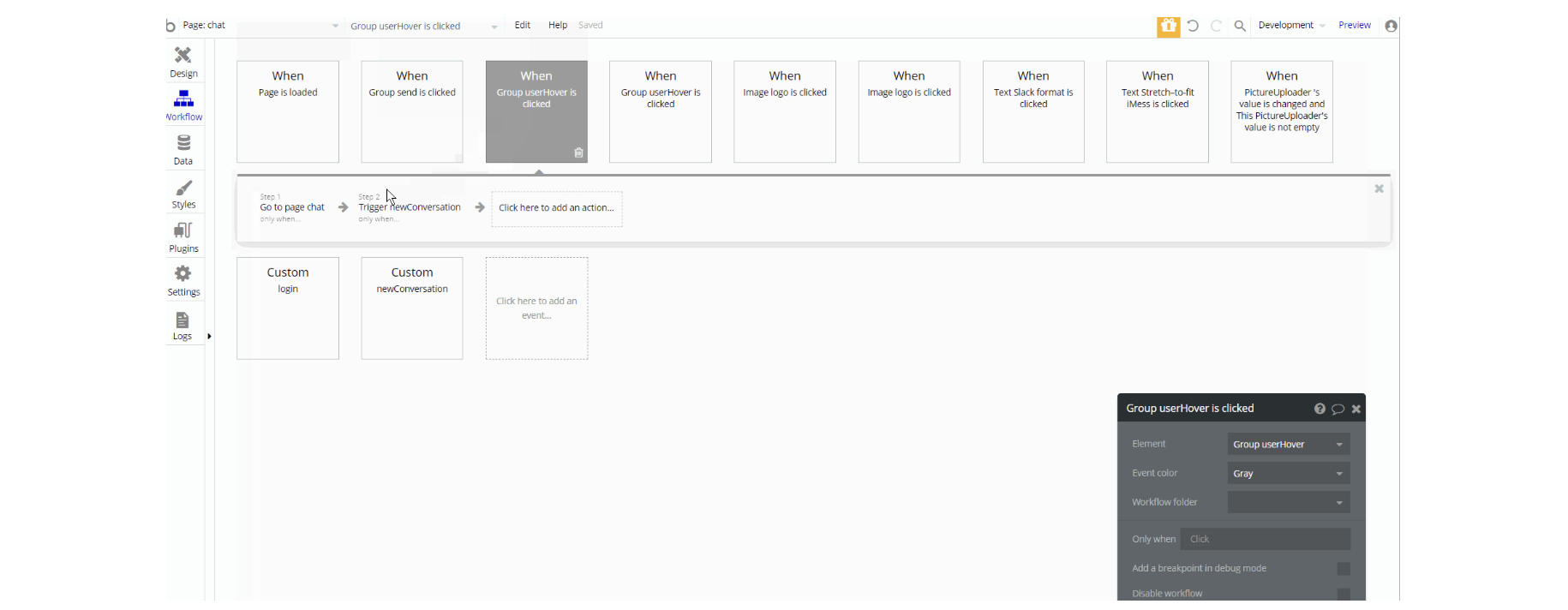The width and height of the screenshot is (1568, 610).
Task: Open the Element dropdown Group userHover
Action: tap(1289, 444)
